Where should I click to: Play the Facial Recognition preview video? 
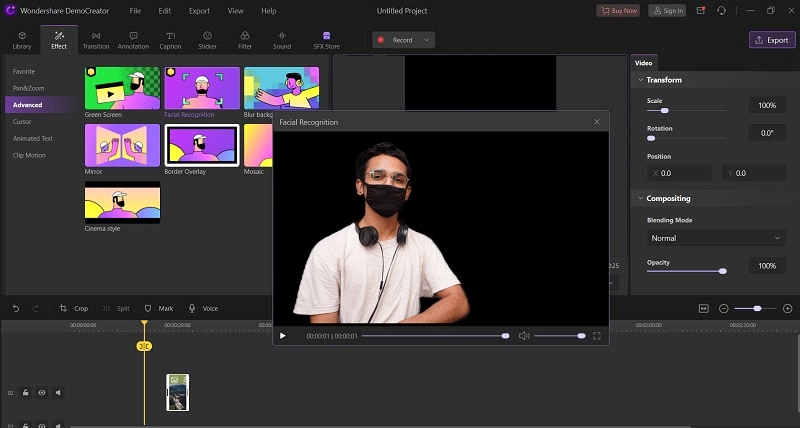[x=283, y=336]
